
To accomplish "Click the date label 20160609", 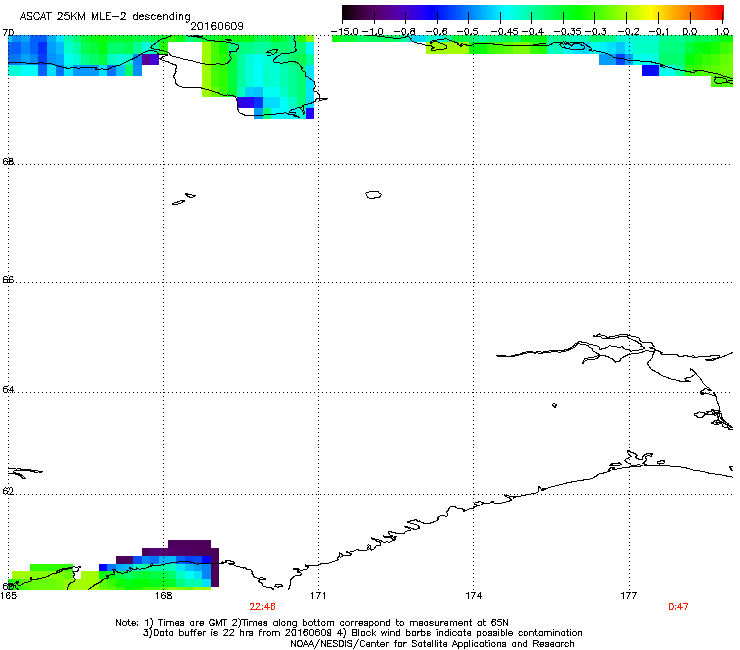I will click(x=217, y=26).
